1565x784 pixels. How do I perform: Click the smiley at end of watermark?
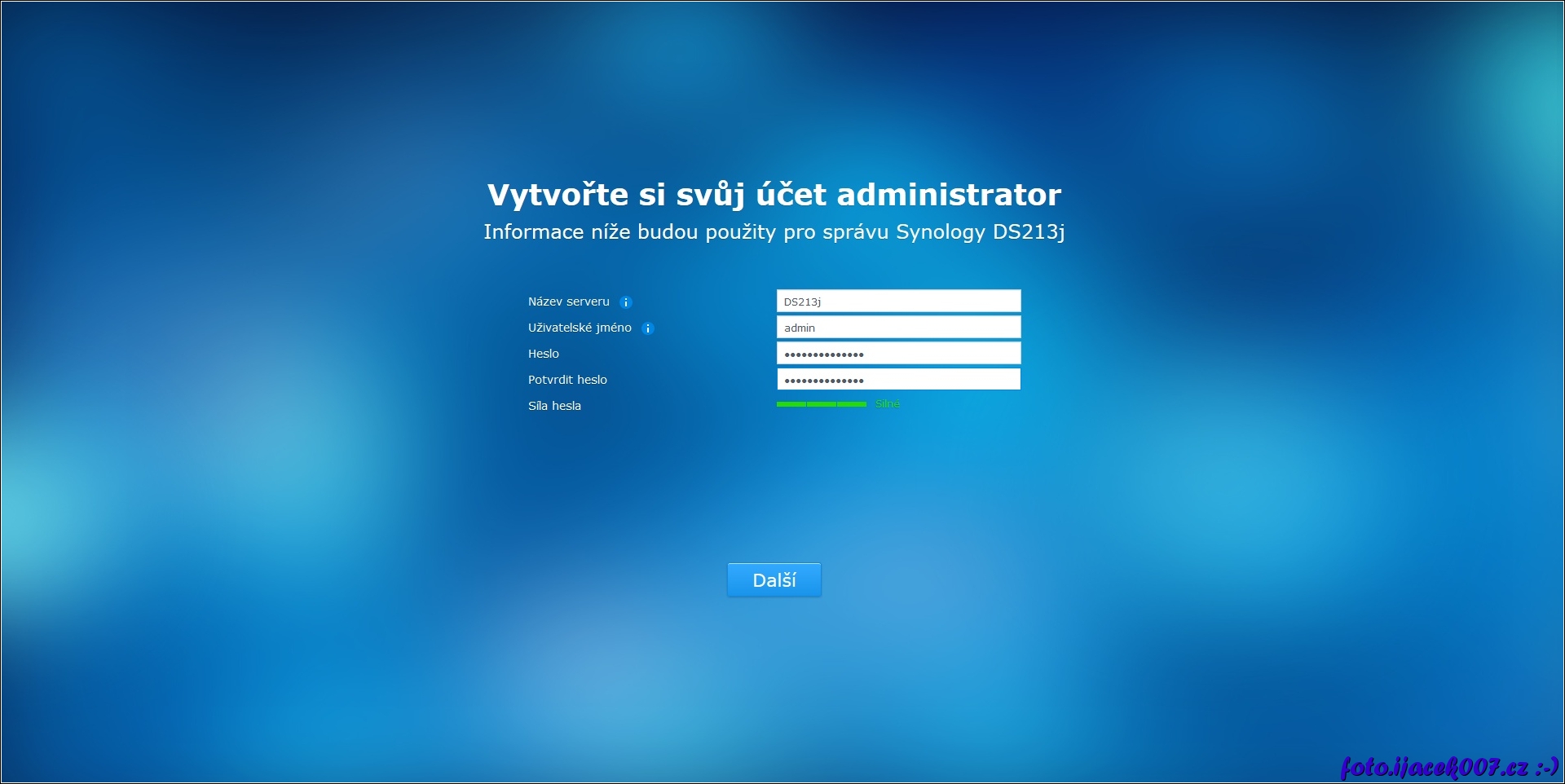[1546, 768]
